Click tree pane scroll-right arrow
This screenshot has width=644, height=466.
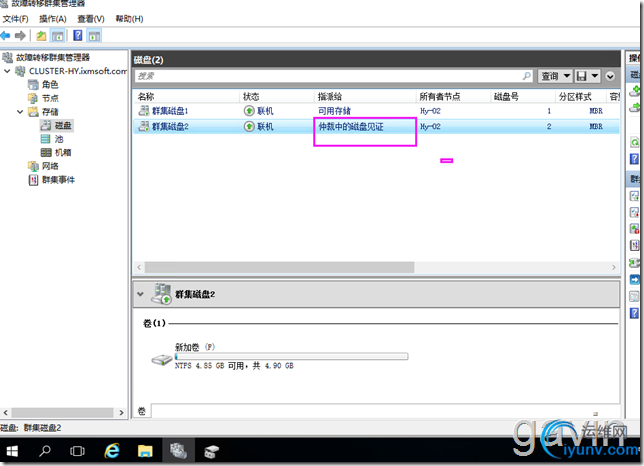point(121,413)
